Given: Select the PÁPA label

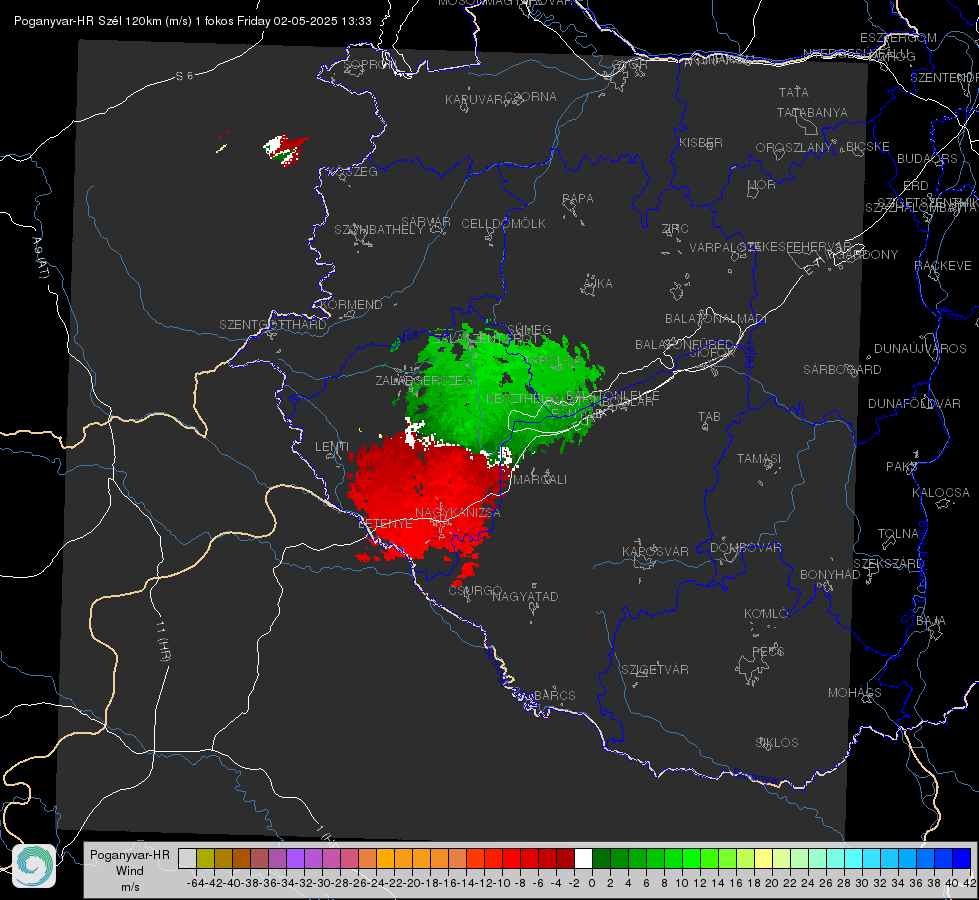Looking at the screenshot, I should [x=578, y=199].
